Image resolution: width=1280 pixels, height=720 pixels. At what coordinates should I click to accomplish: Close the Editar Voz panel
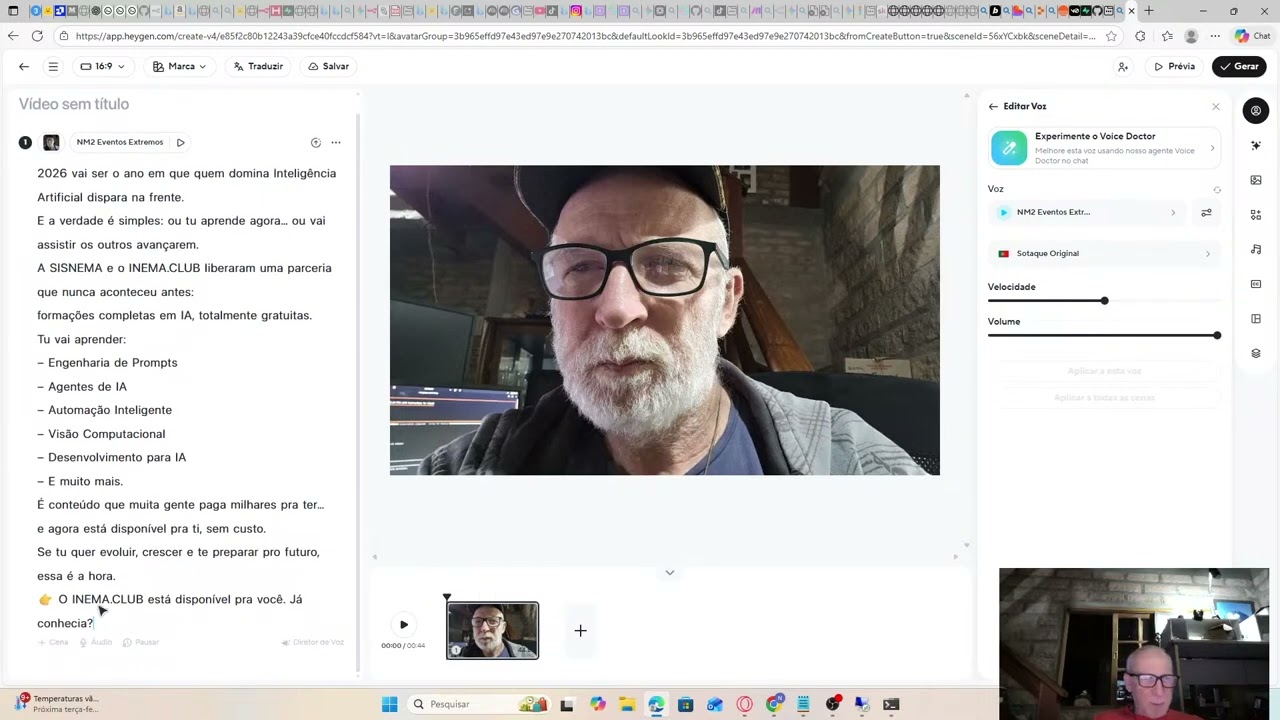(x=1216, y=107)
